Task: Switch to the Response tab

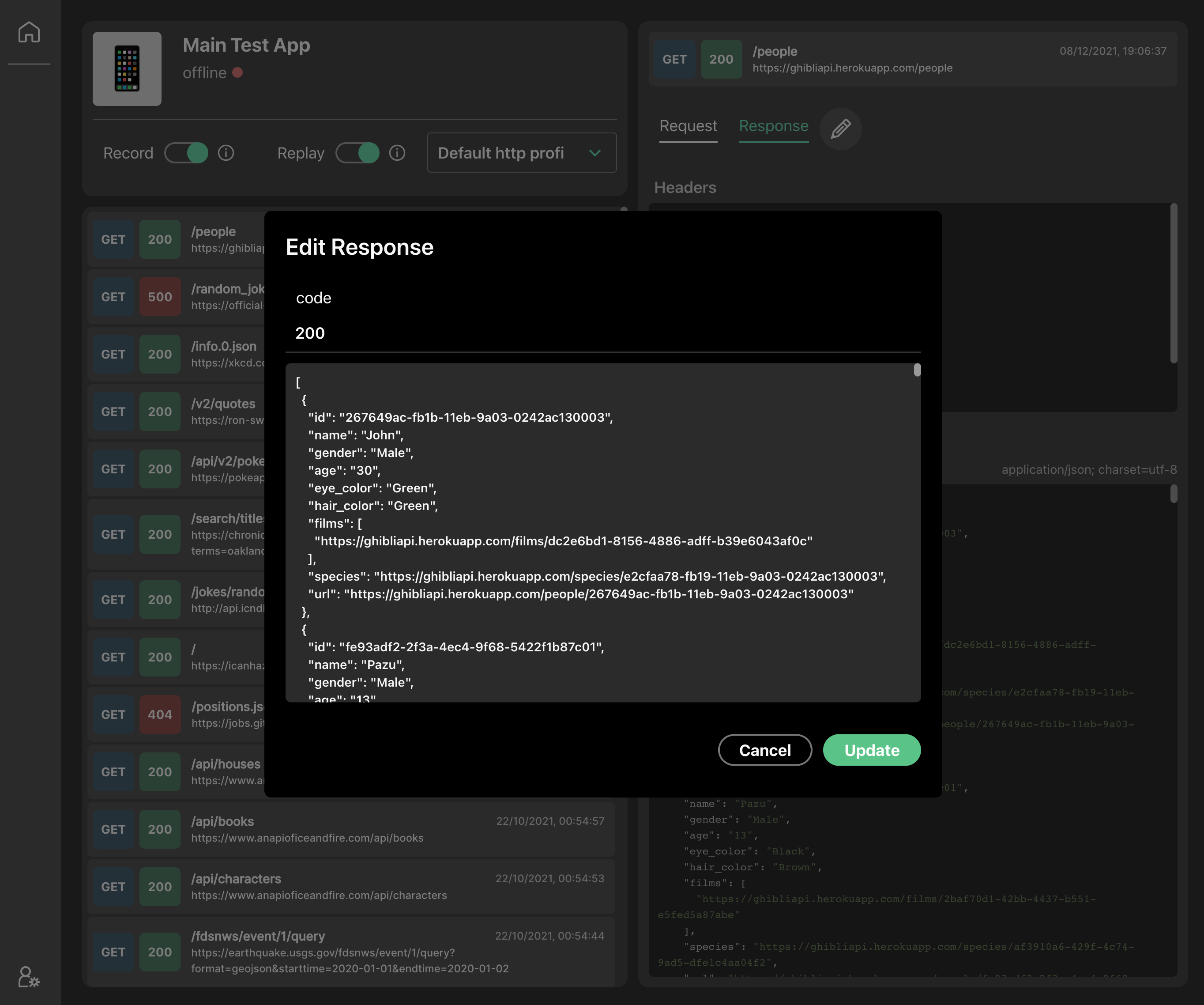Action: (773, 126)
